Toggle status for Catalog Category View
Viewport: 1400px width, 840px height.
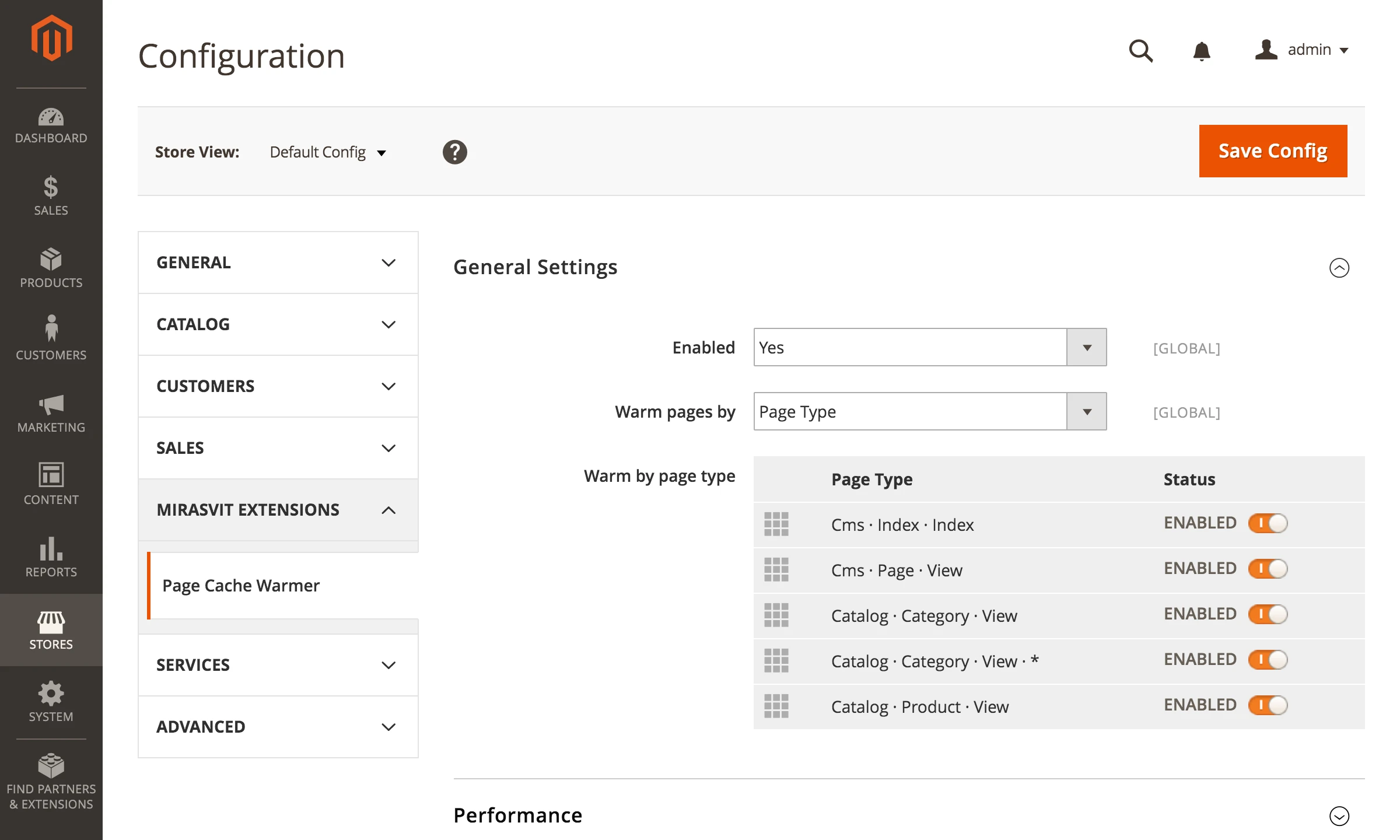click(x=1268, y=614)
